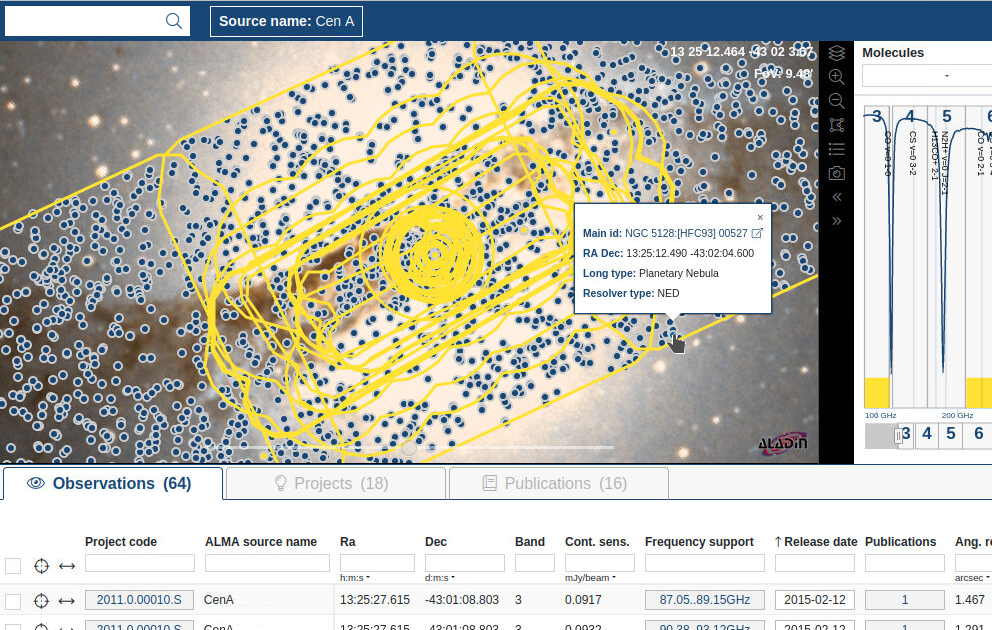
Task: Open the list view icon in Aladin sidebar
Action: (836, 148)
